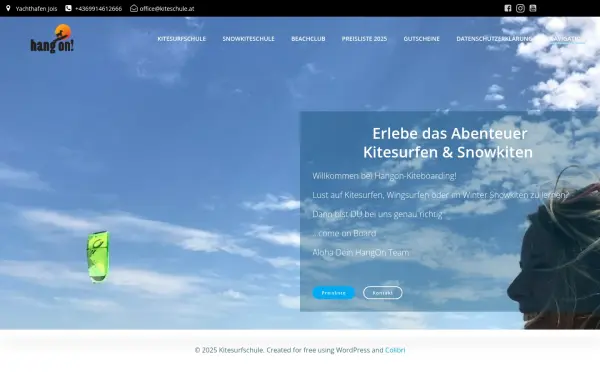Viewport: 600px width, 375px height.
Task: Open the Facebook icon in top bar
Action: coord(508,8)
